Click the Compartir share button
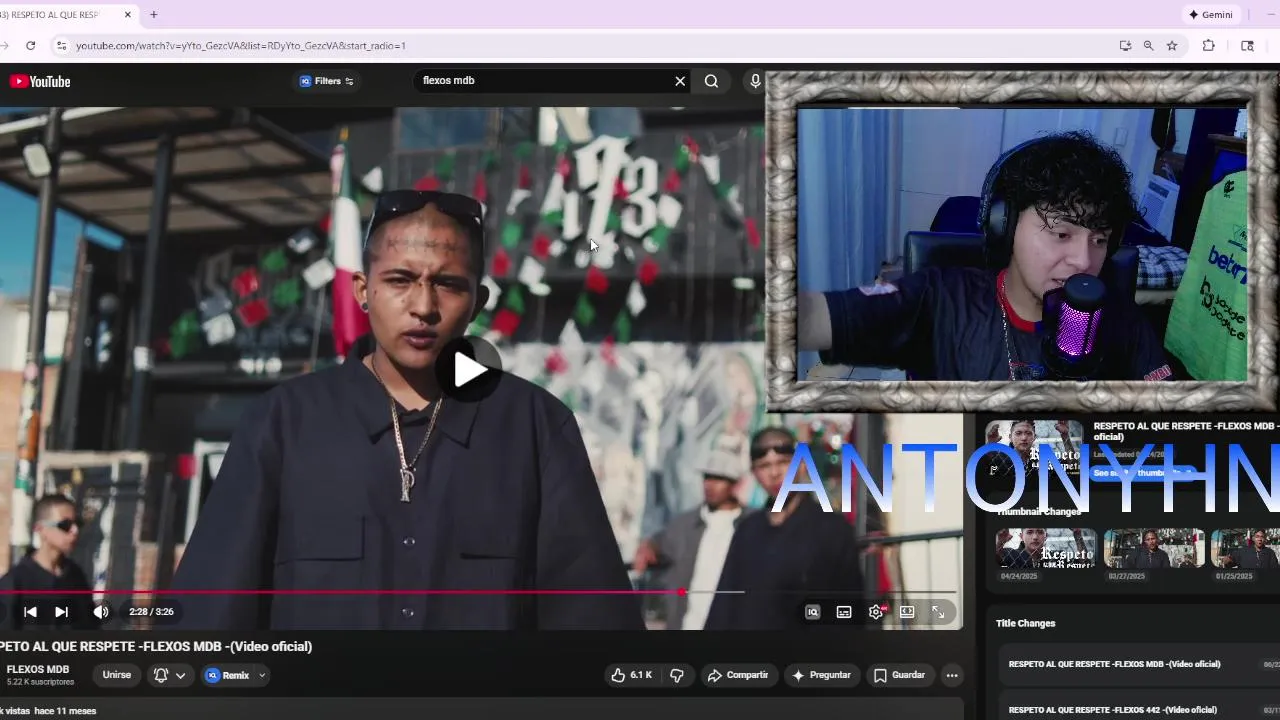The width and height of the screenshot is (1280, 720). (x=738, y=675)
